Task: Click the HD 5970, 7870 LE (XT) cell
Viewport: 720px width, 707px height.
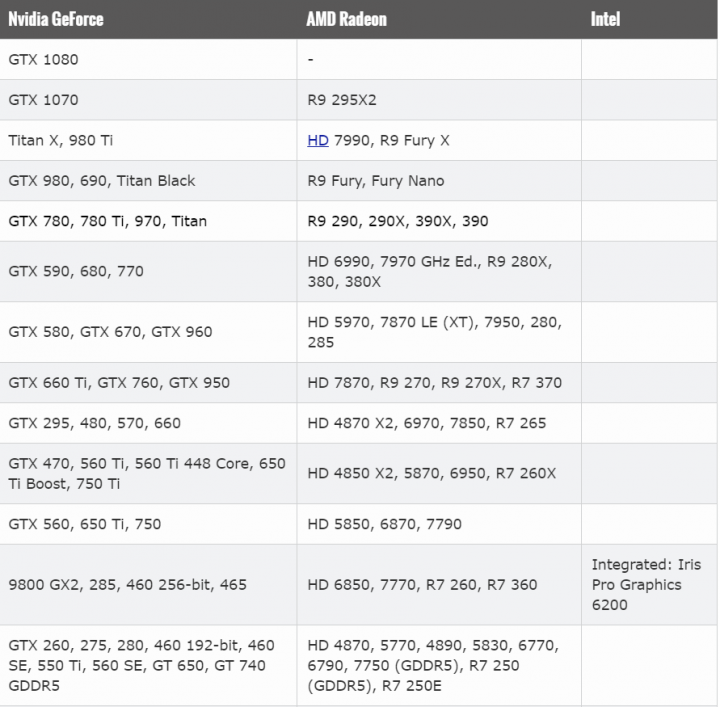Action: [x=439, y=332]
